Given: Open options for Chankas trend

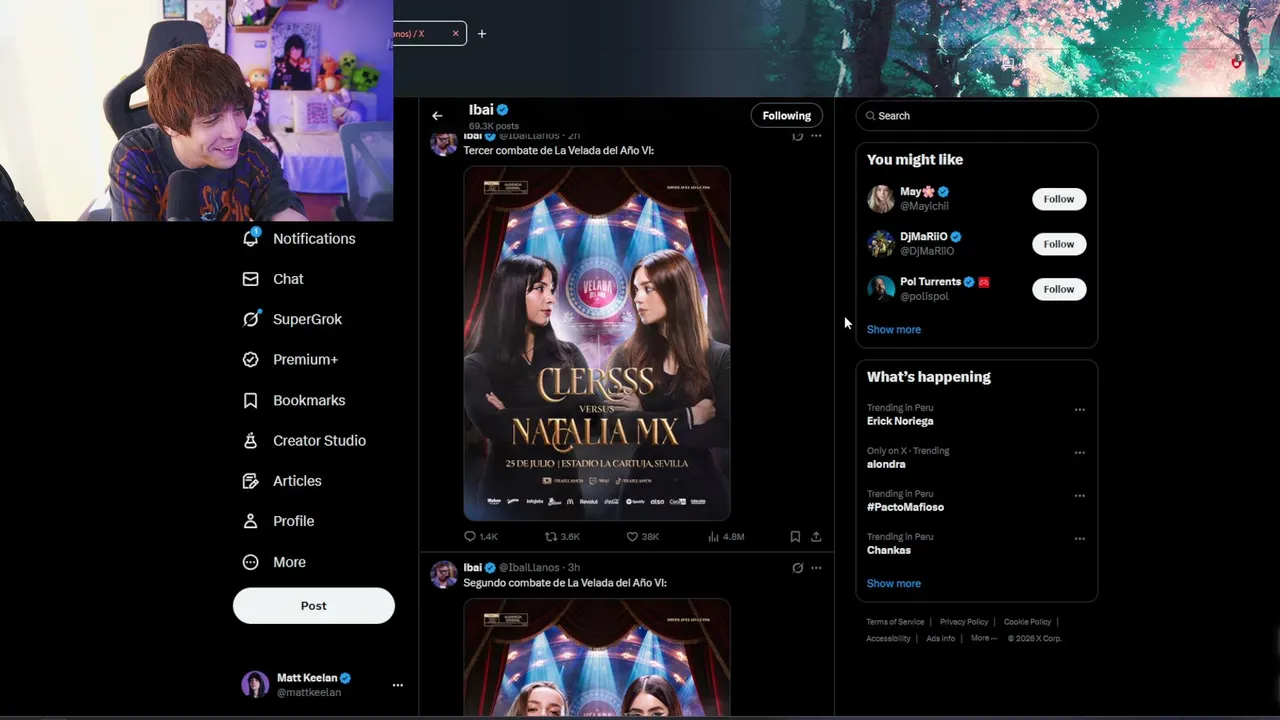Looking at the screenshot, I should pyautogui.click(x=1079, y=539).
